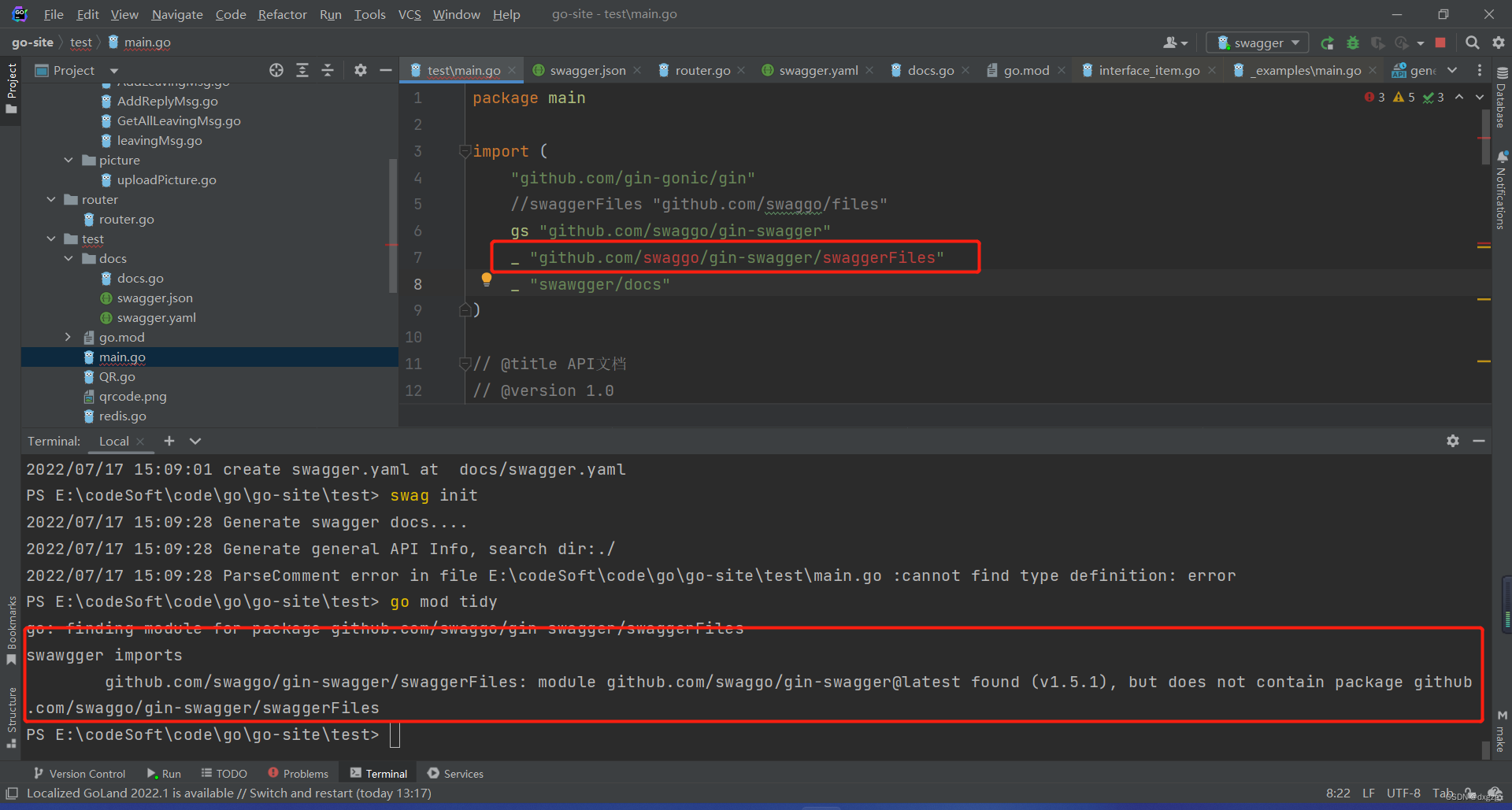Go to next highlighted error arrow
The height and width of the screenshot is (810, 1512).
coord(1480,97)
